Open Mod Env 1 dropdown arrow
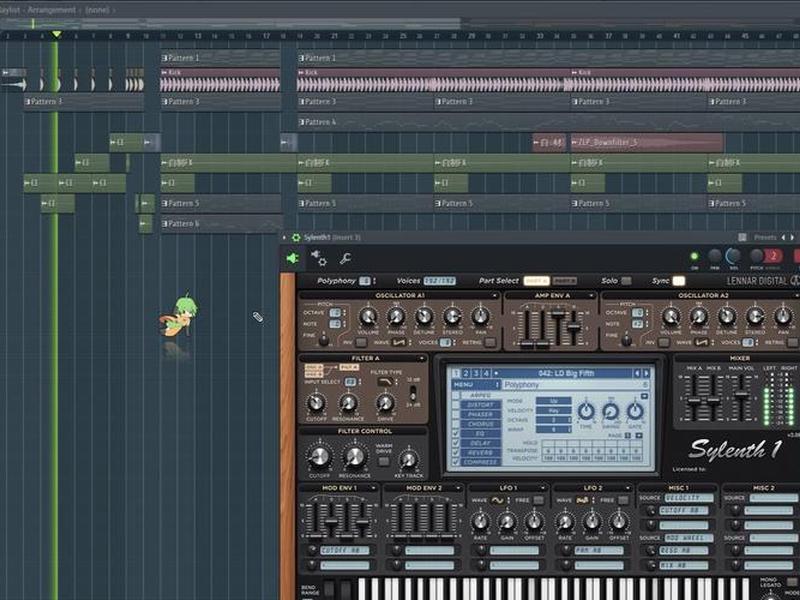 pos(373,488)
